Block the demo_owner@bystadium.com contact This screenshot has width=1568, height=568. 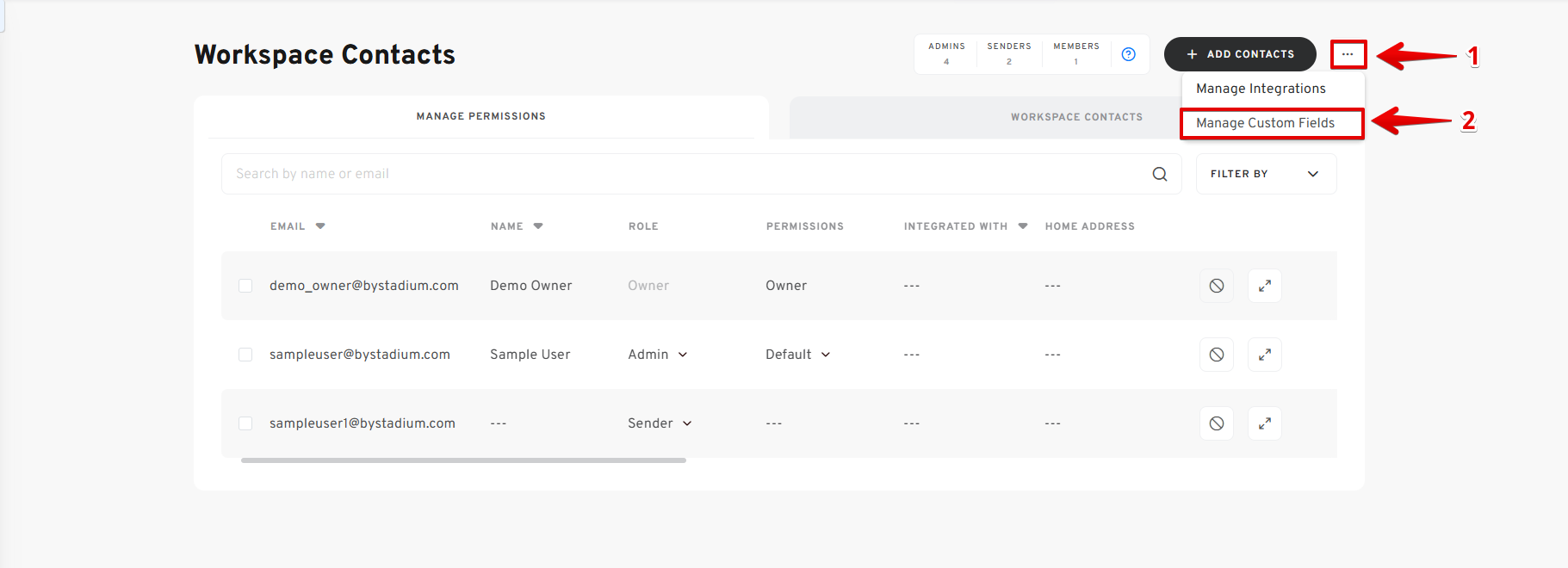[1216, 286]
